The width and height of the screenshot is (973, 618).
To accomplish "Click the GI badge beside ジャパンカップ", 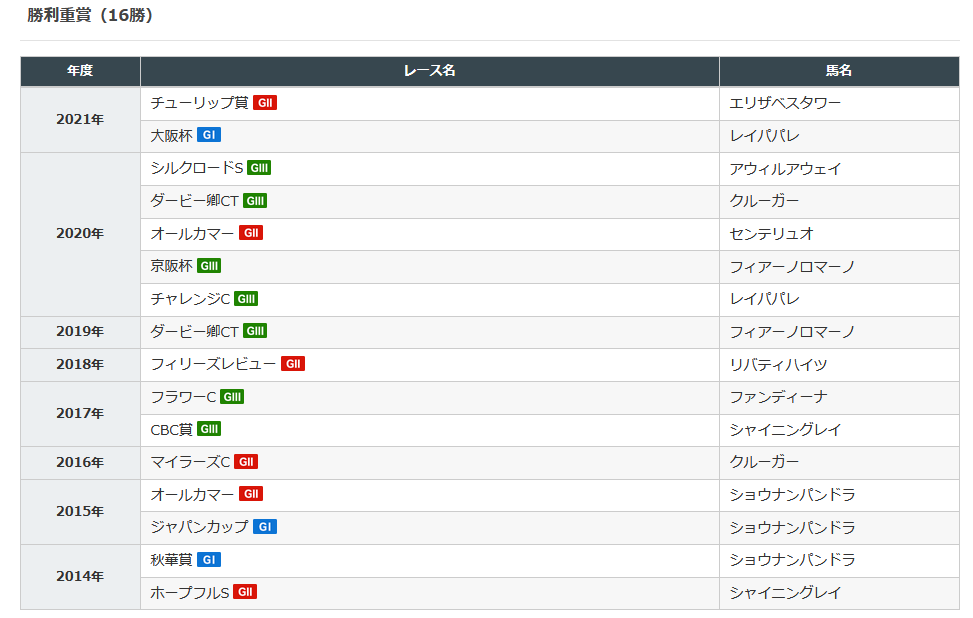I will click(x=265, y=527).
